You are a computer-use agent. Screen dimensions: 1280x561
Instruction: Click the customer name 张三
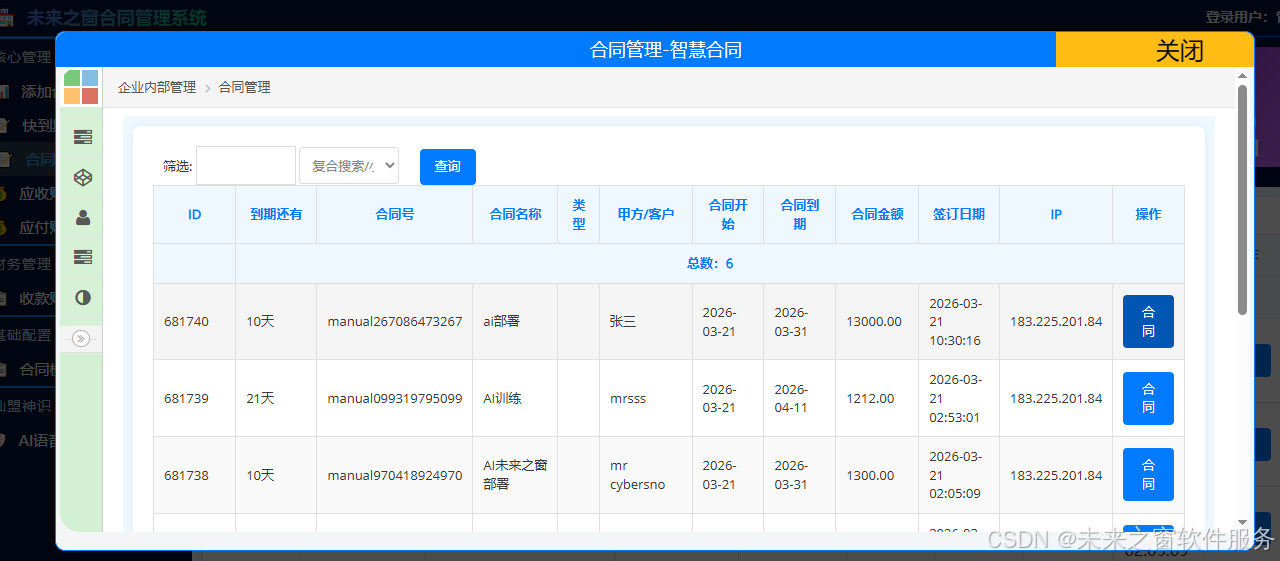tap(622, 322)
